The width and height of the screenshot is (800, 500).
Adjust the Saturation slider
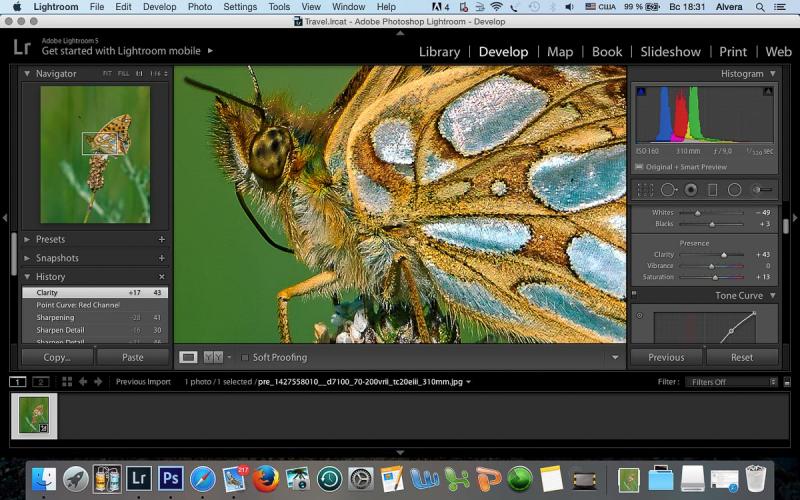715,277
